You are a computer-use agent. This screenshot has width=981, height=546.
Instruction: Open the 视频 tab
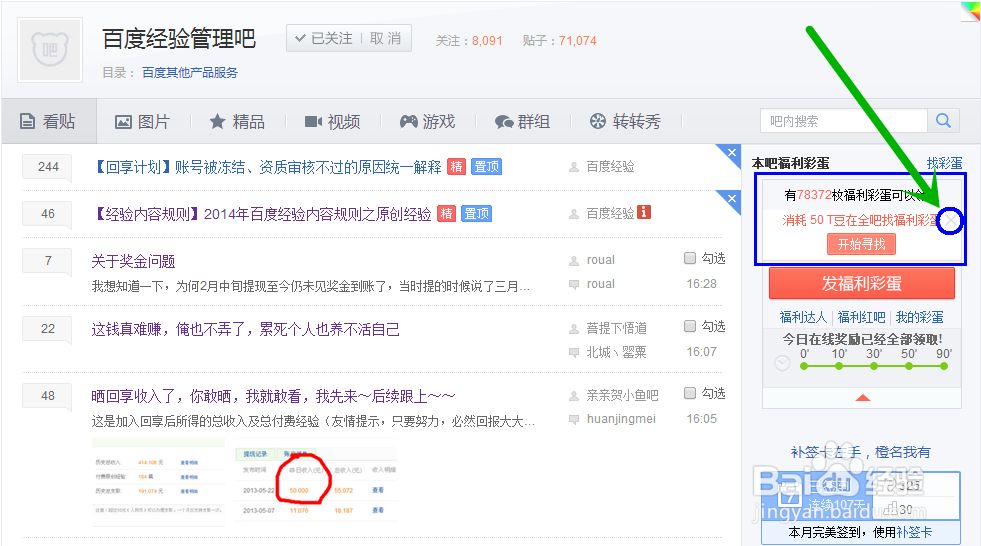coord(332,121)
